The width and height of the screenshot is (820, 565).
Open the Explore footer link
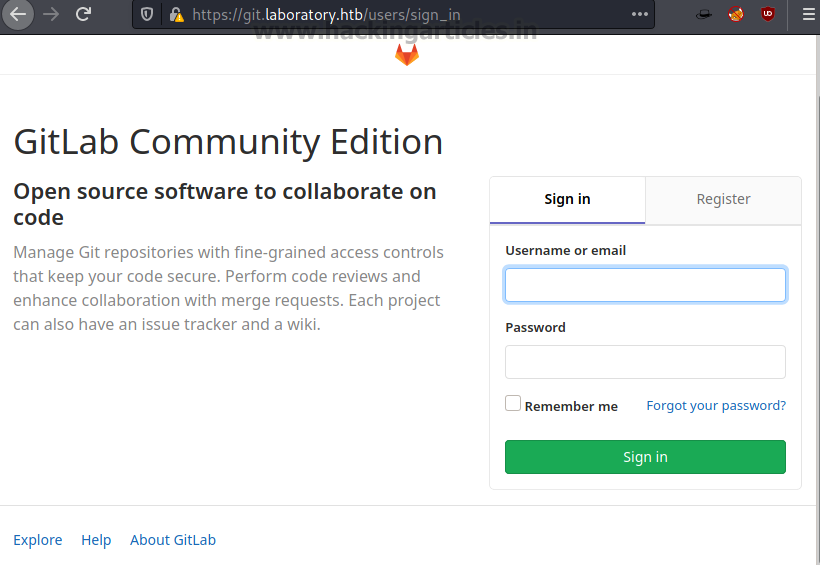click(38, 540)
